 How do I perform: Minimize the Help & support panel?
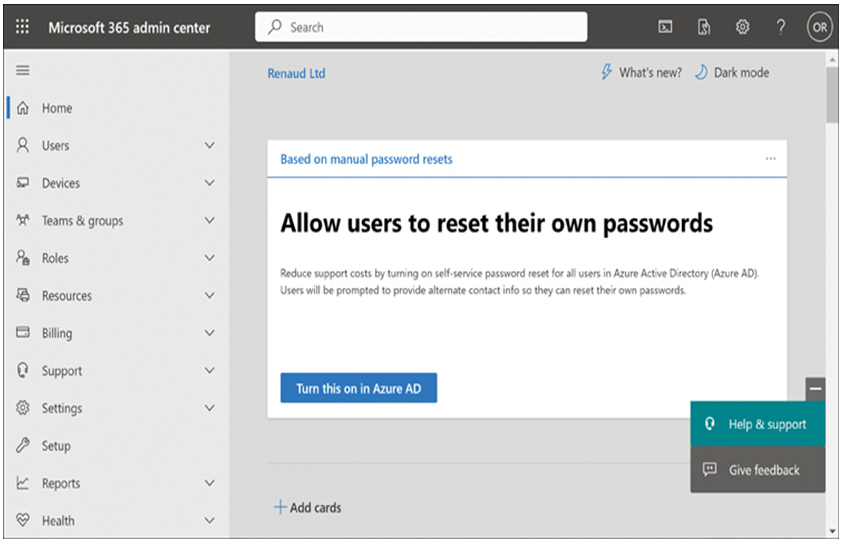[x=815, y=389]
